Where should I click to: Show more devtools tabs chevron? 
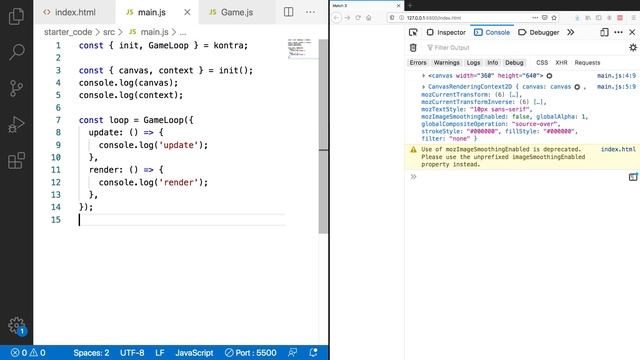571,32
